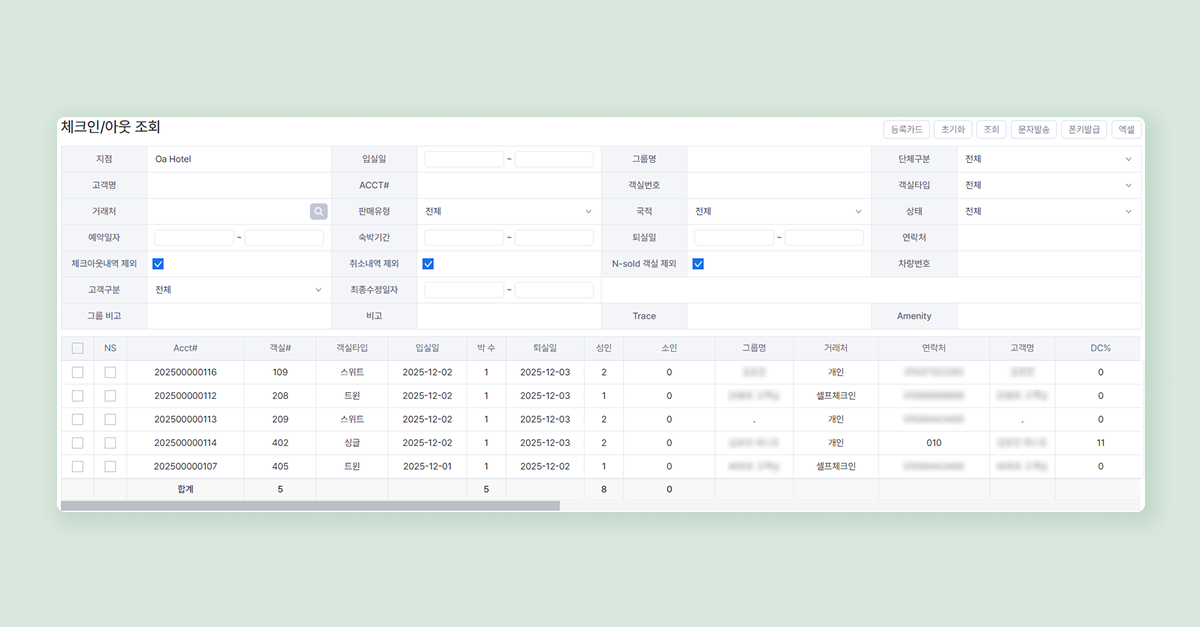The width and height of the screenshot is (1200, 627).
Task: Uncheck the 취소내역 제외 checkbox
Action: click(428, 264)
